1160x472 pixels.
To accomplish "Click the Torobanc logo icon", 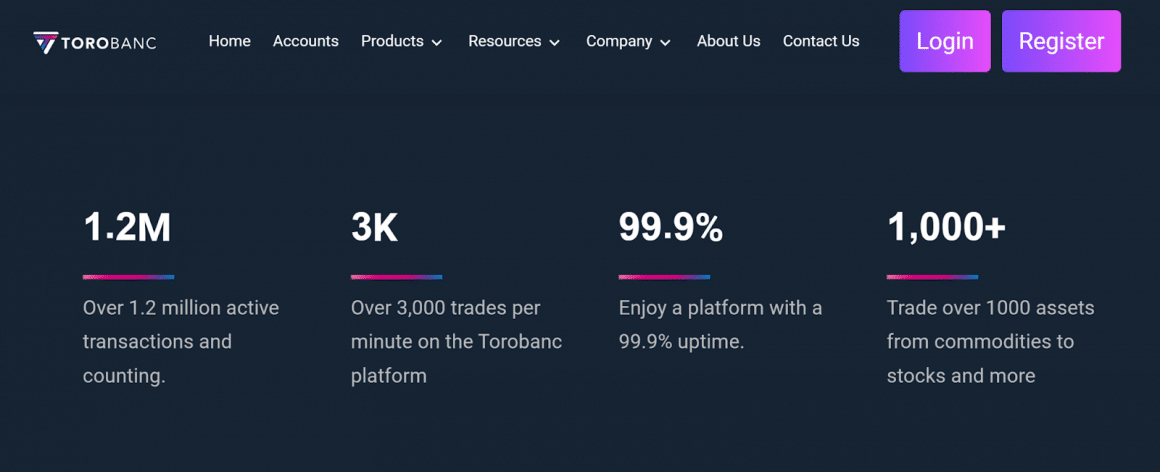I will (x=45, y=42).
